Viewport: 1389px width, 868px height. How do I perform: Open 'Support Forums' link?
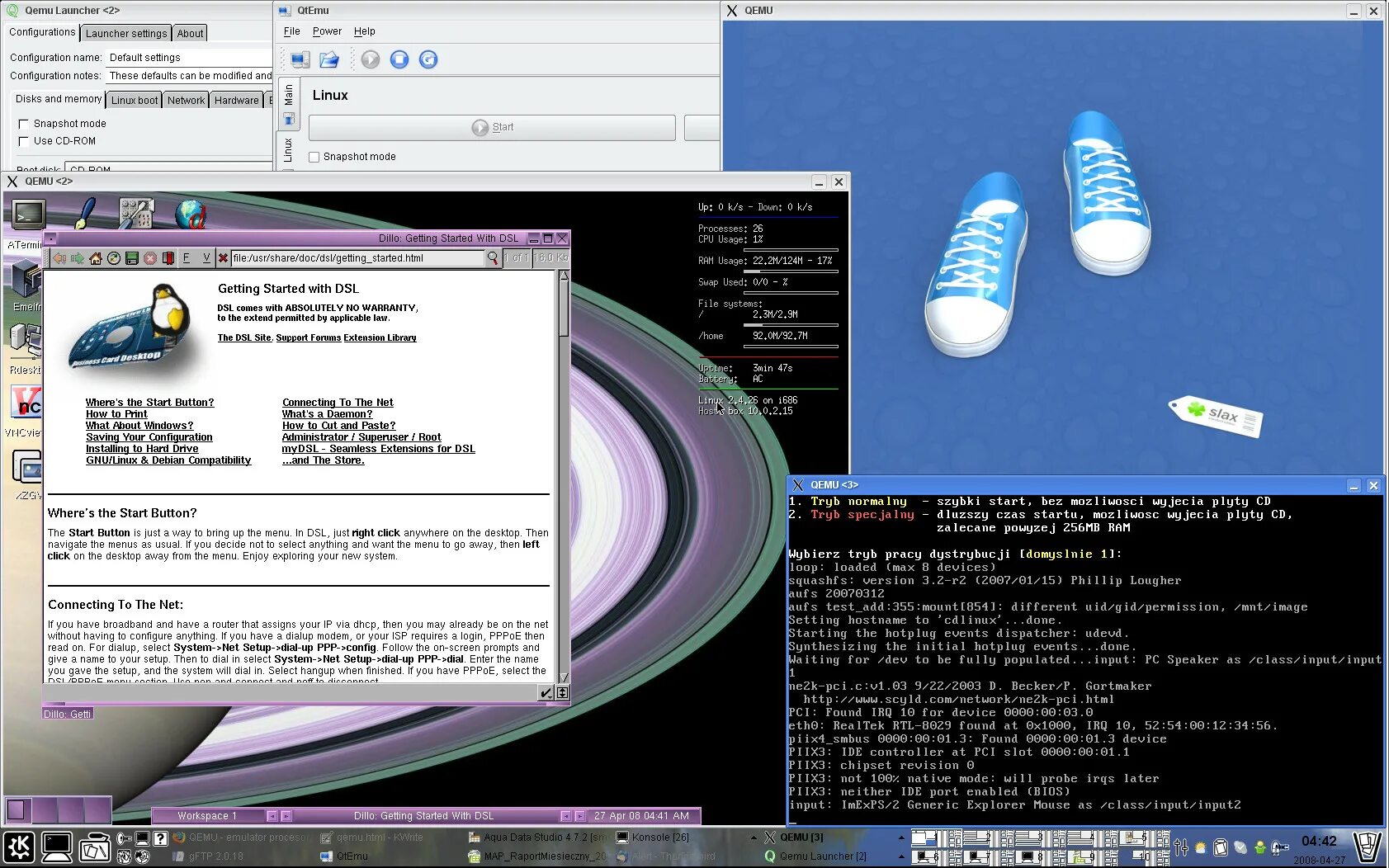(308, 337)
